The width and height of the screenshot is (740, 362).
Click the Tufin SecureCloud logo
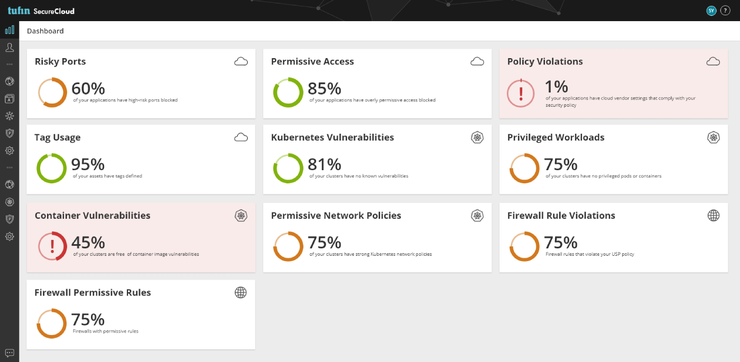41,10
